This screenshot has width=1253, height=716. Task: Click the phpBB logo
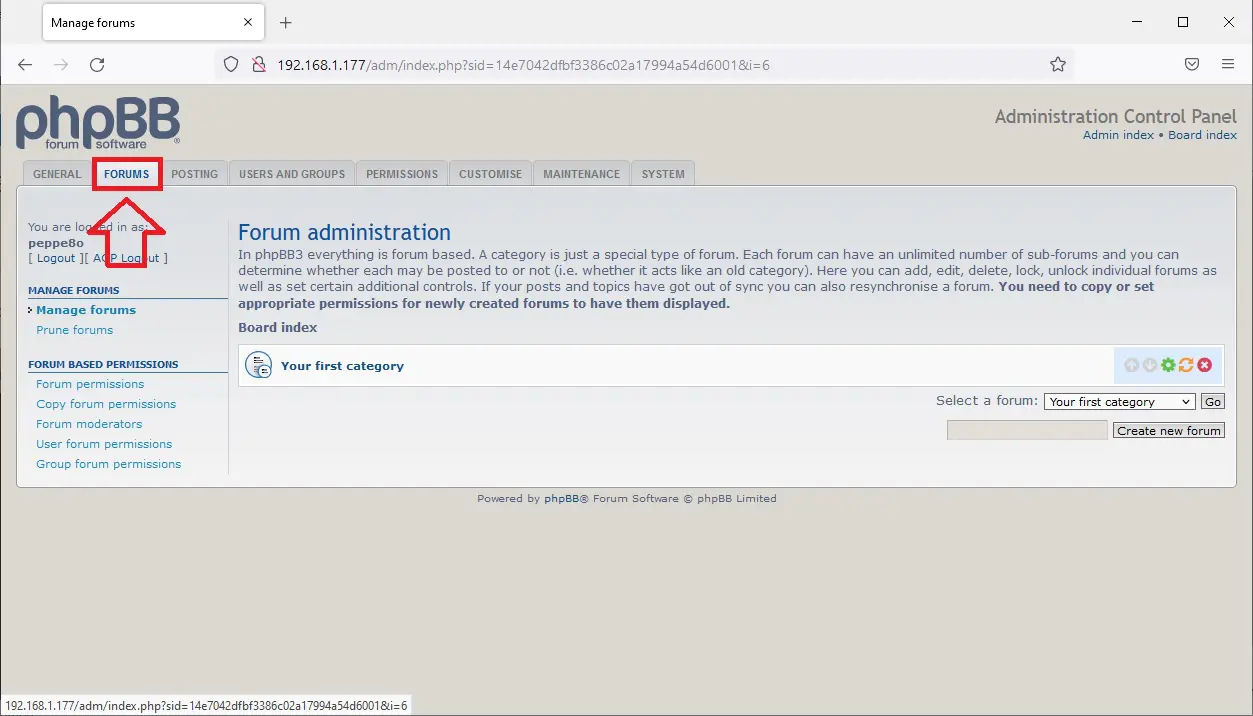(x=97, y=123)
